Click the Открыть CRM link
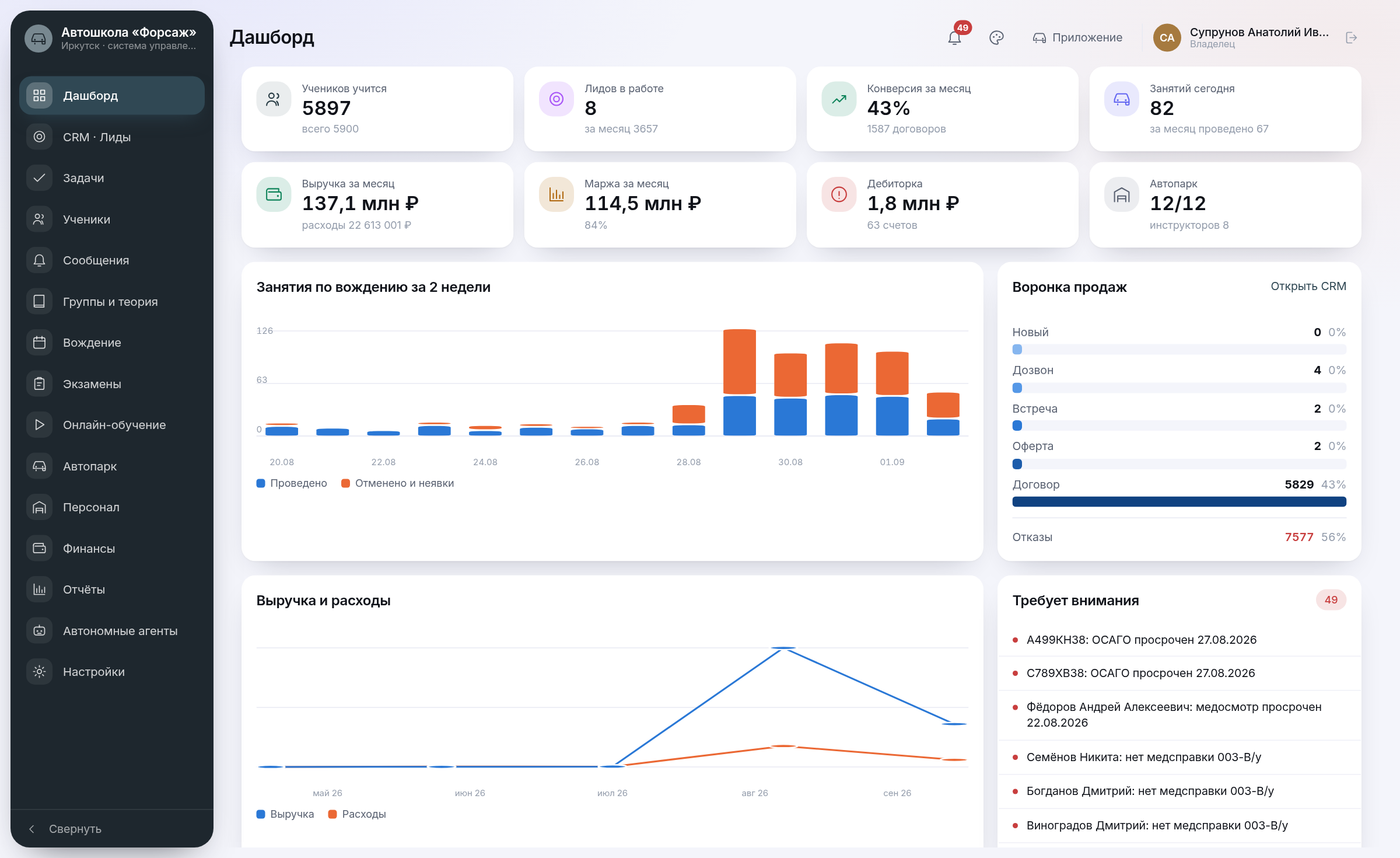The width and height of the screenshot is (1400, 858). pos(1308,287)
